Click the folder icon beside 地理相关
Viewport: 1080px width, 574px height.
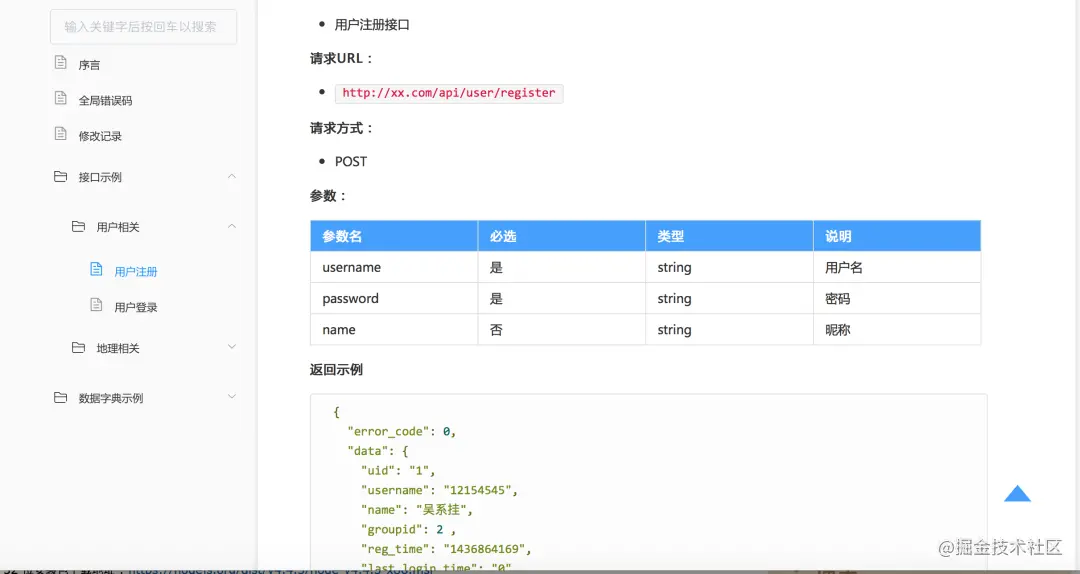pyautogui.click(x=79, y=347)
